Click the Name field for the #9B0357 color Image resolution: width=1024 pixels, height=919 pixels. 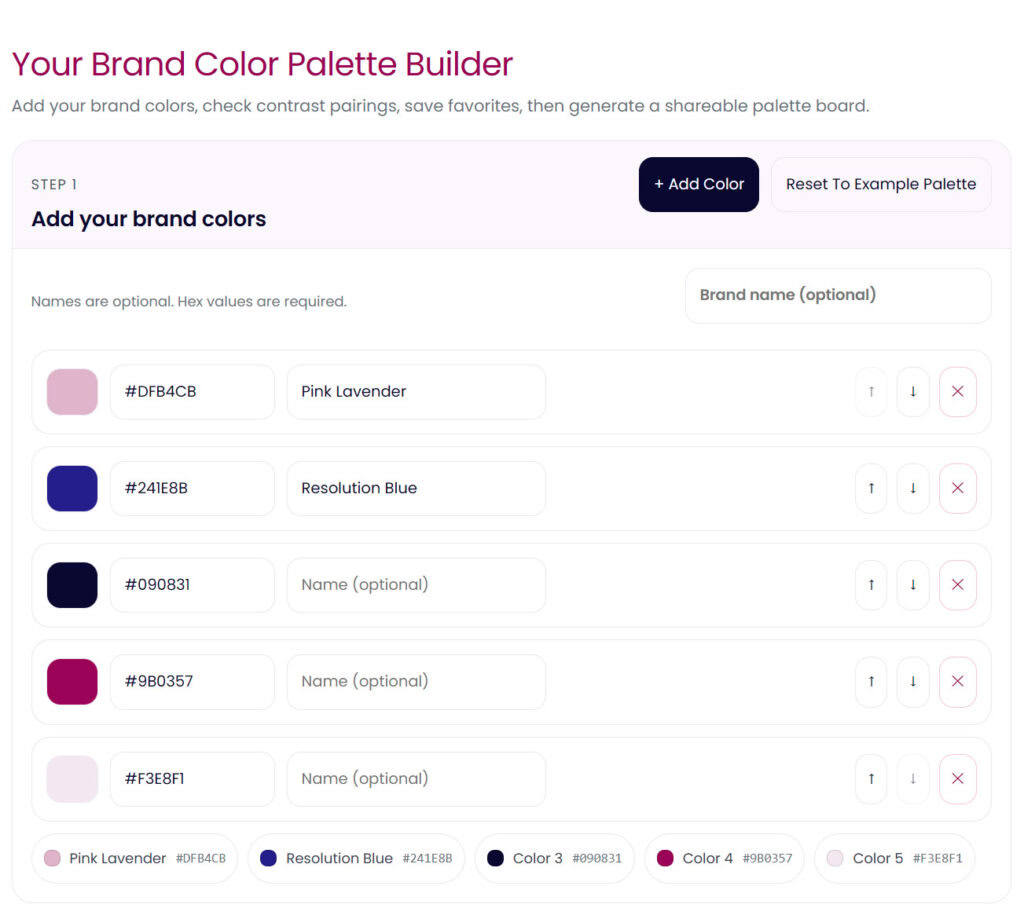point(416,682)
